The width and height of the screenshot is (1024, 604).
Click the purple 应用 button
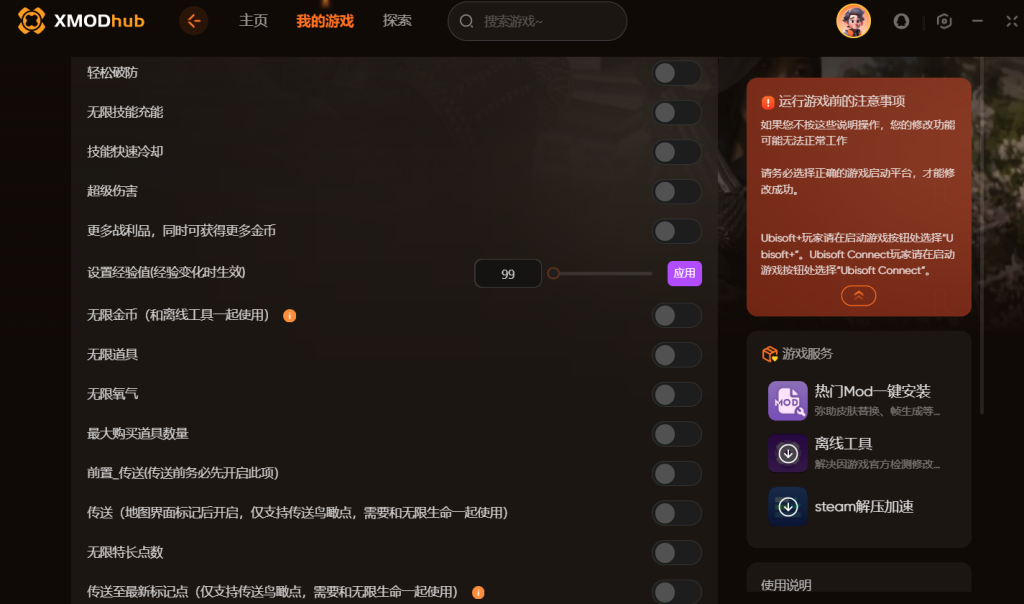click(684, 274)
